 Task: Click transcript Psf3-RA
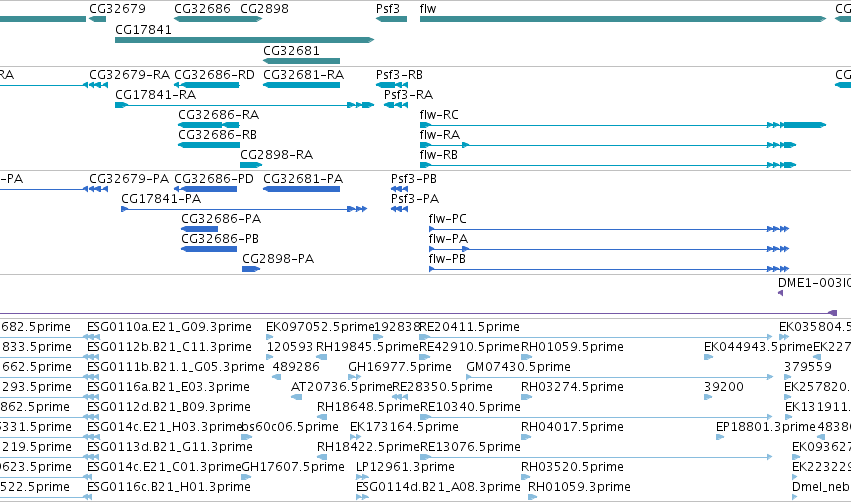click(408, 94)
